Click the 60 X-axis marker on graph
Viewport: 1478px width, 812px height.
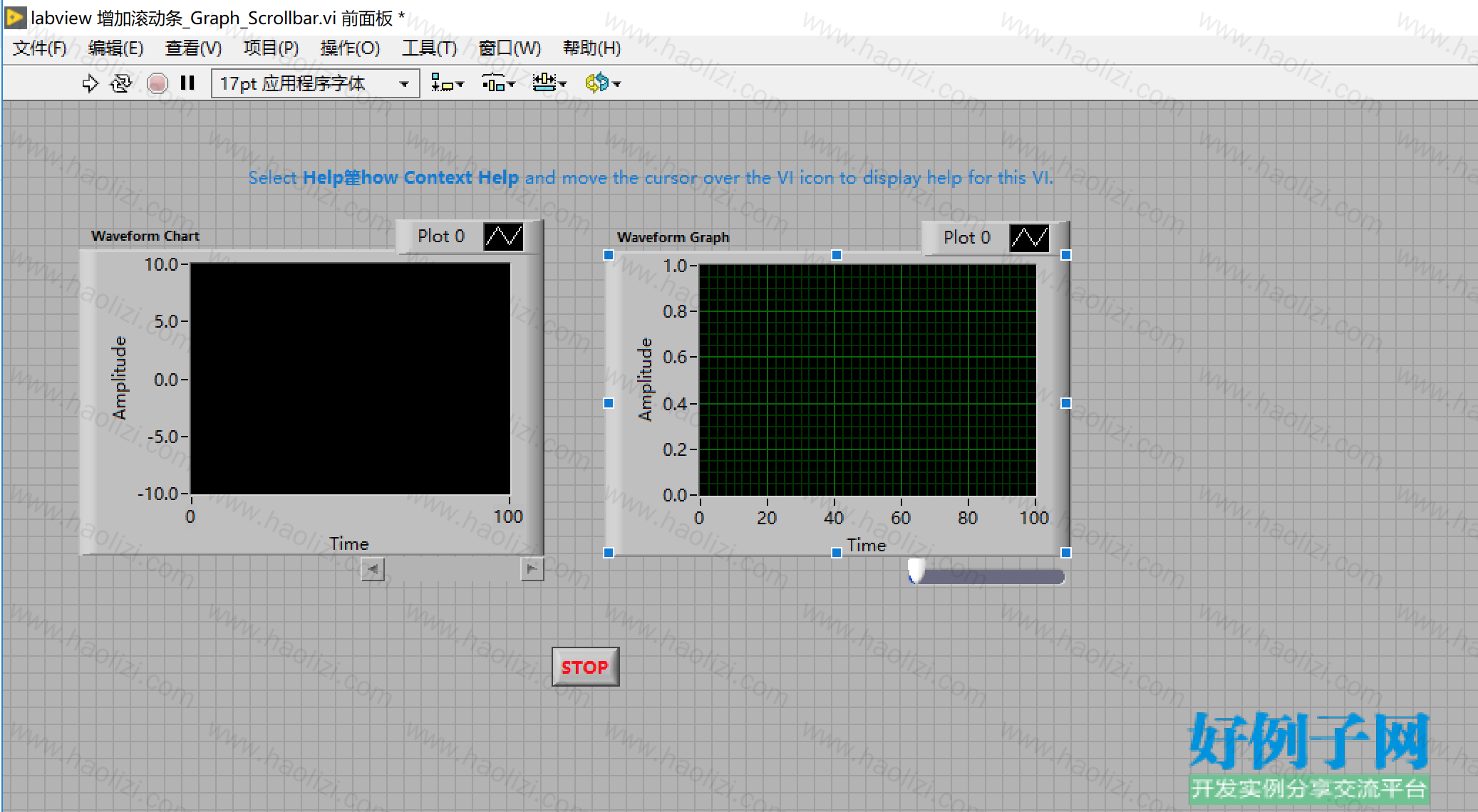[x=901, y=518]
